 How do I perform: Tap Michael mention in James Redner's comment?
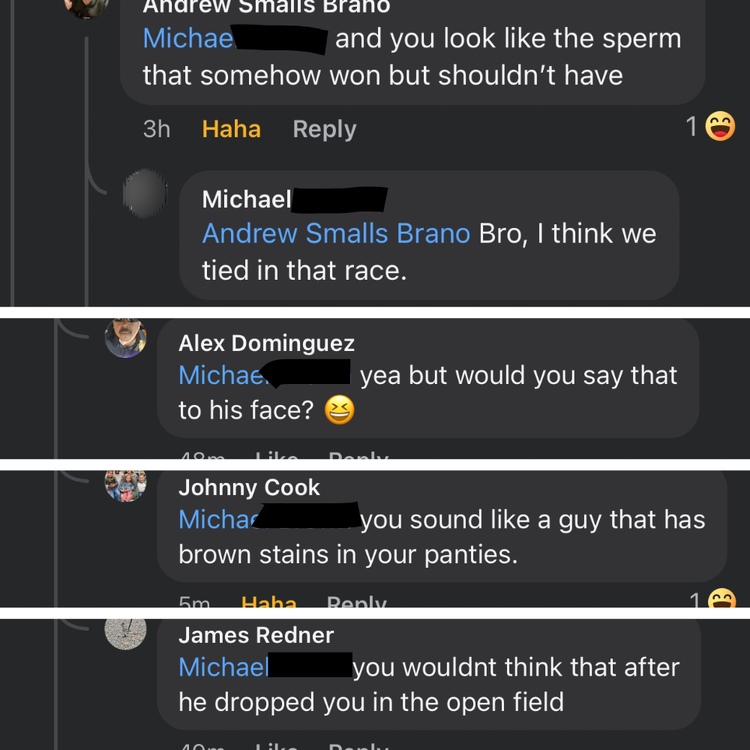click(224, 667)
